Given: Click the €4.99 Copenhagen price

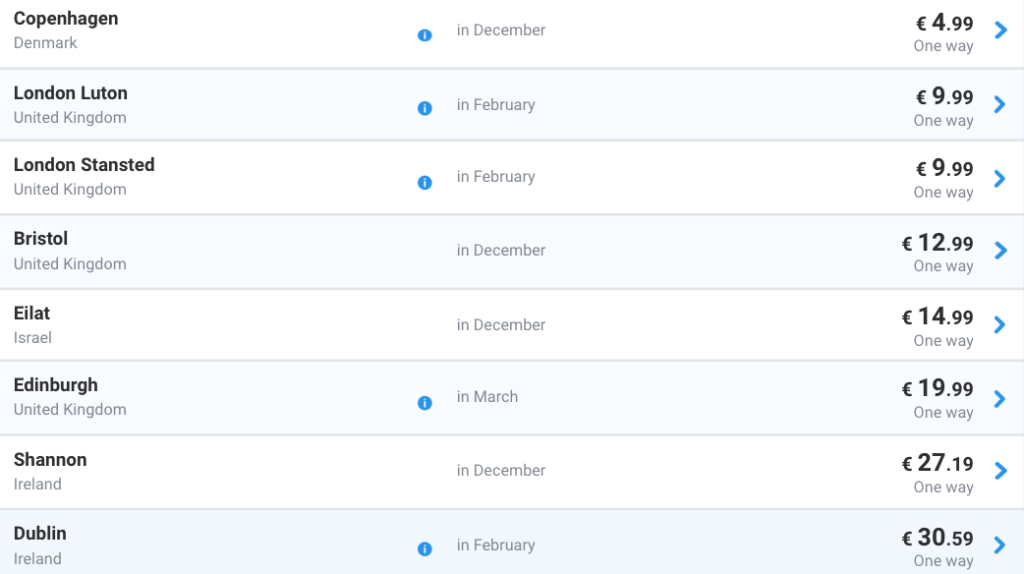Looking at the screenshot, I should coord(944,22).
